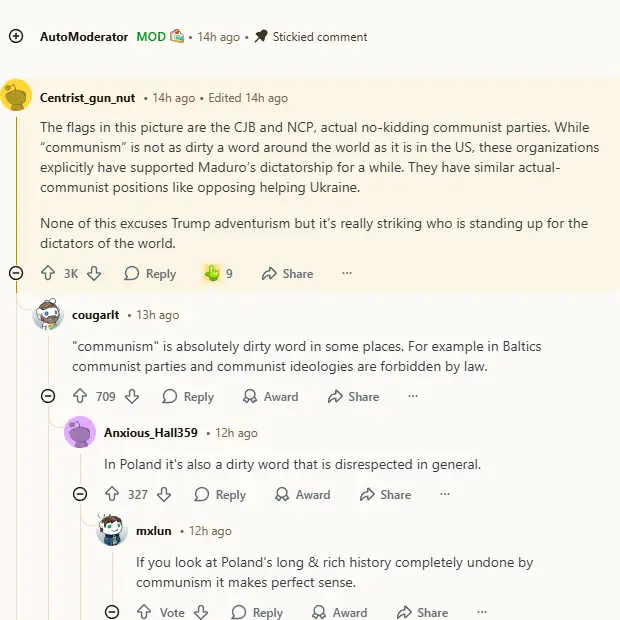620x620 pixels.
Task: Give an Award to Anxious_Hall359's comment
Action: [303, 494]
